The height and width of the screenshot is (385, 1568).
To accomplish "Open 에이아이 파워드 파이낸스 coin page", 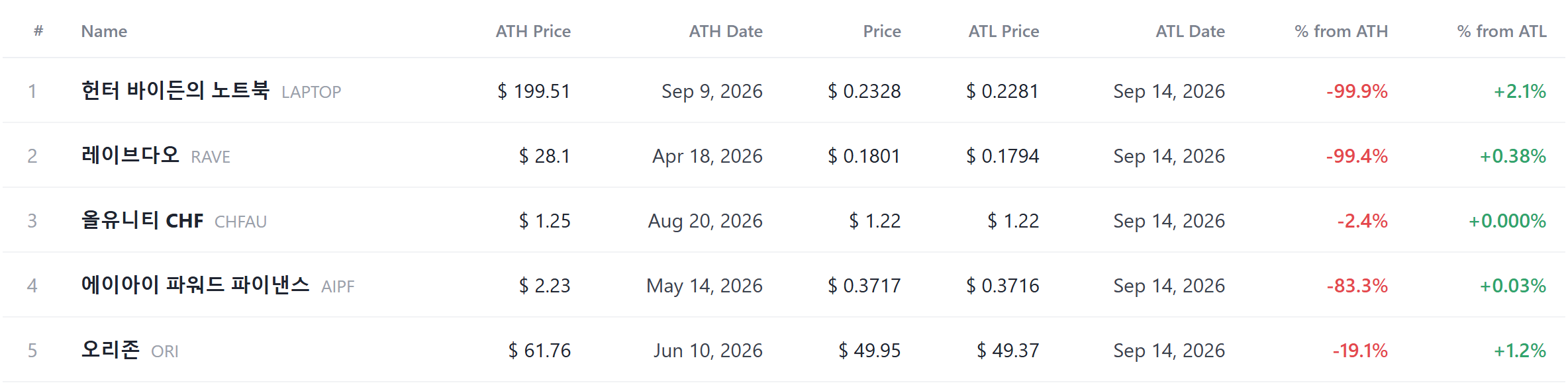I will tap(195, 284).
